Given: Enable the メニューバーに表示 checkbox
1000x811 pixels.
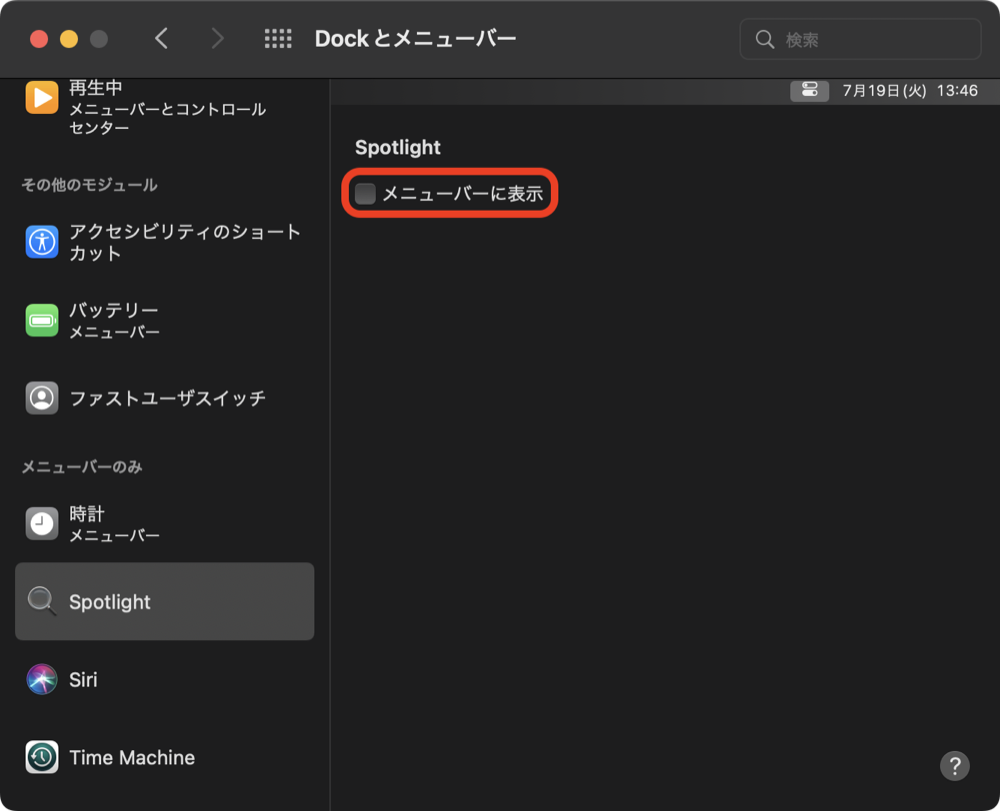Looking at the screenshot, I should 365,193.
